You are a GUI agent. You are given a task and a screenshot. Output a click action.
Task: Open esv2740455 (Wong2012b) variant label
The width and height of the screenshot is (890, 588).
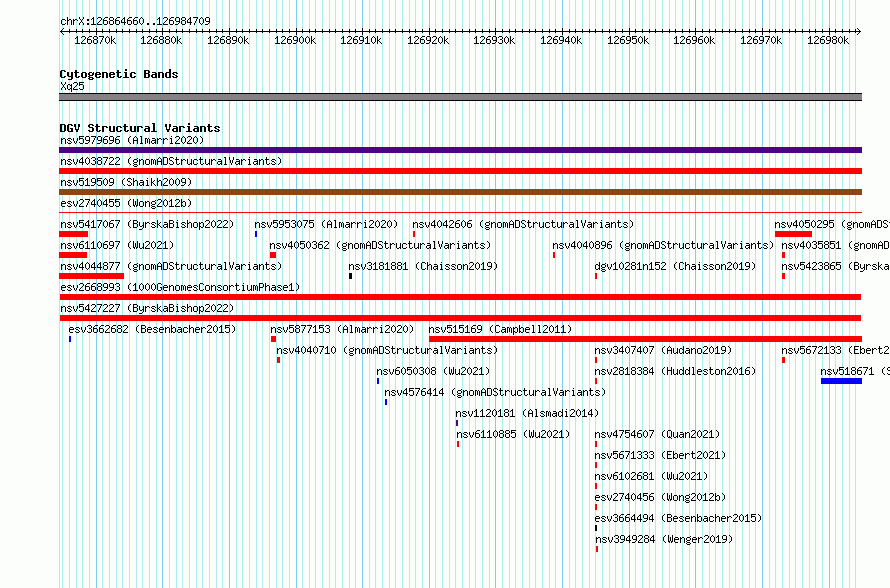126,203
